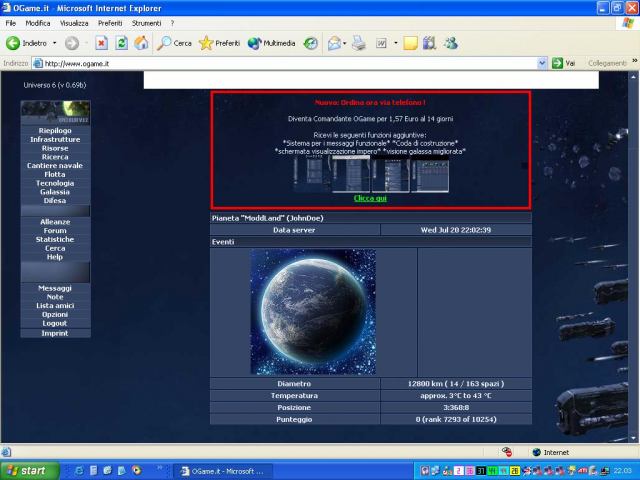This screenshot has height=480, width=640.
Task: Launch the Messenger people icon
Action: [451, 43]
